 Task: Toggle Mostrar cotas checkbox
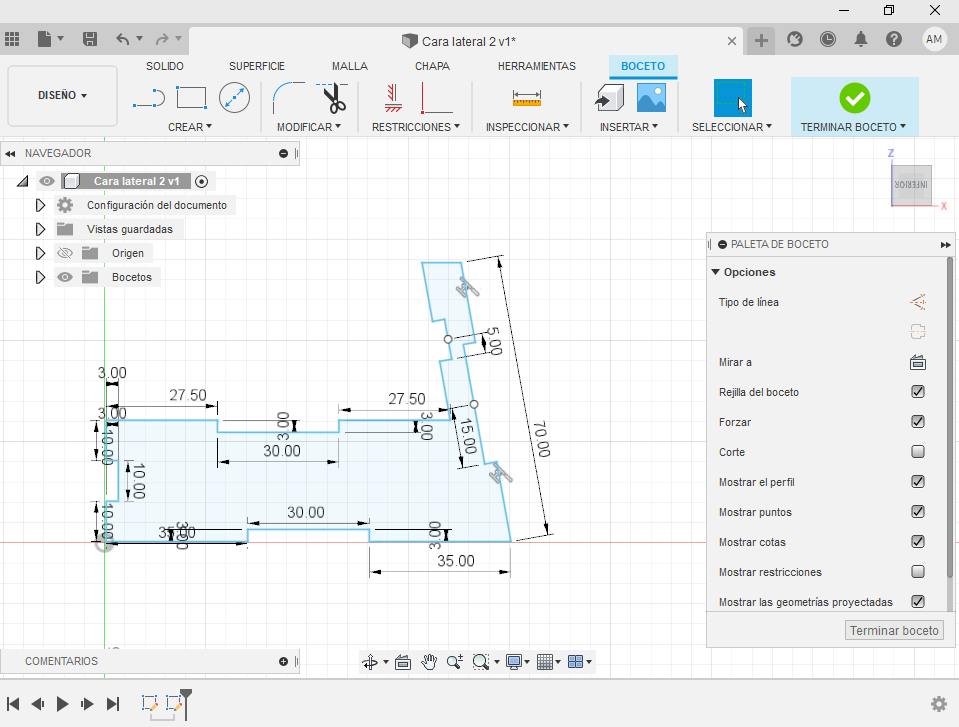click(x=917, y=542)
